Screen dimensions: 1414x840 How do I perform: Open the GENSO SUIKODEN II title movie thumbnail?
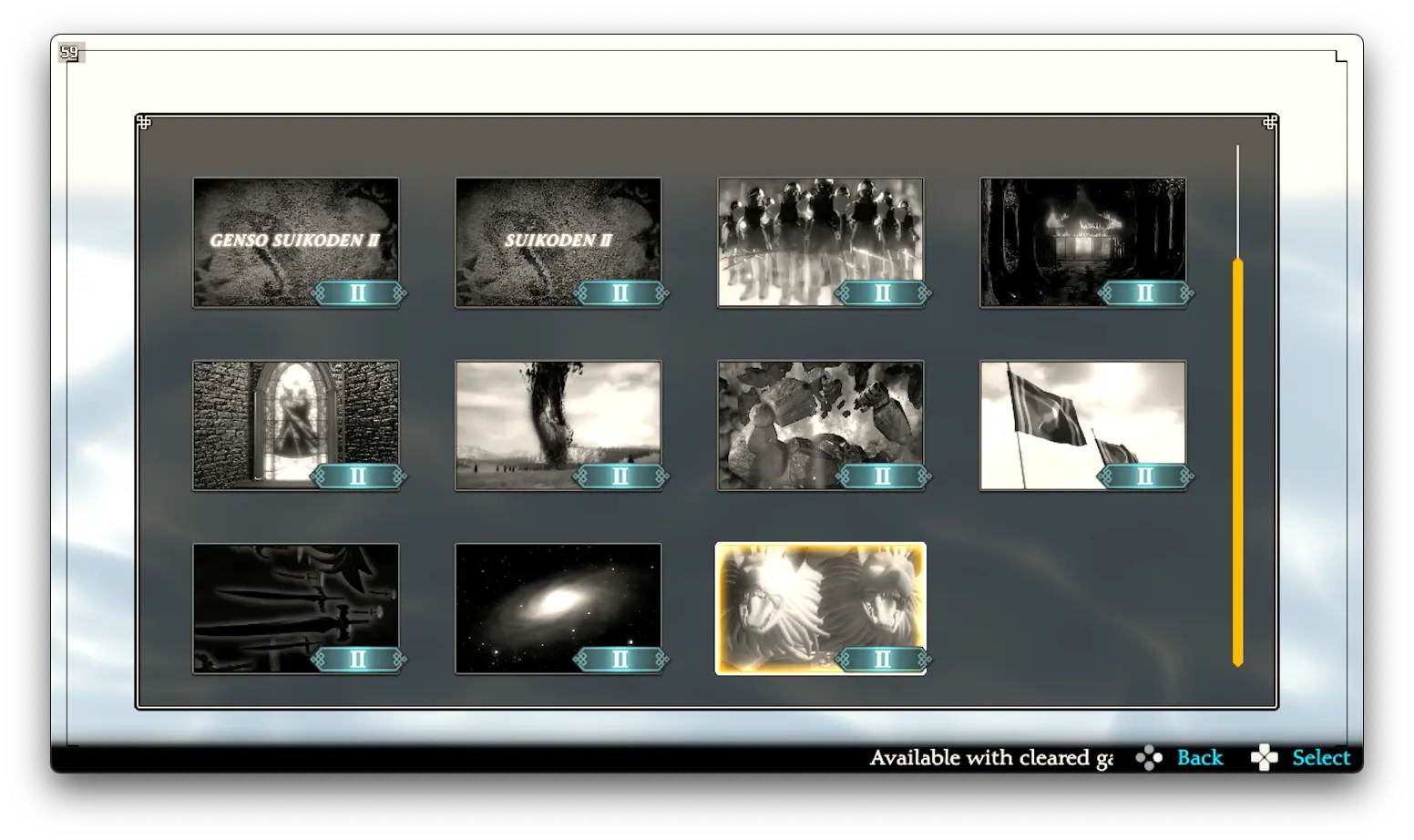(x=296, y=242)
